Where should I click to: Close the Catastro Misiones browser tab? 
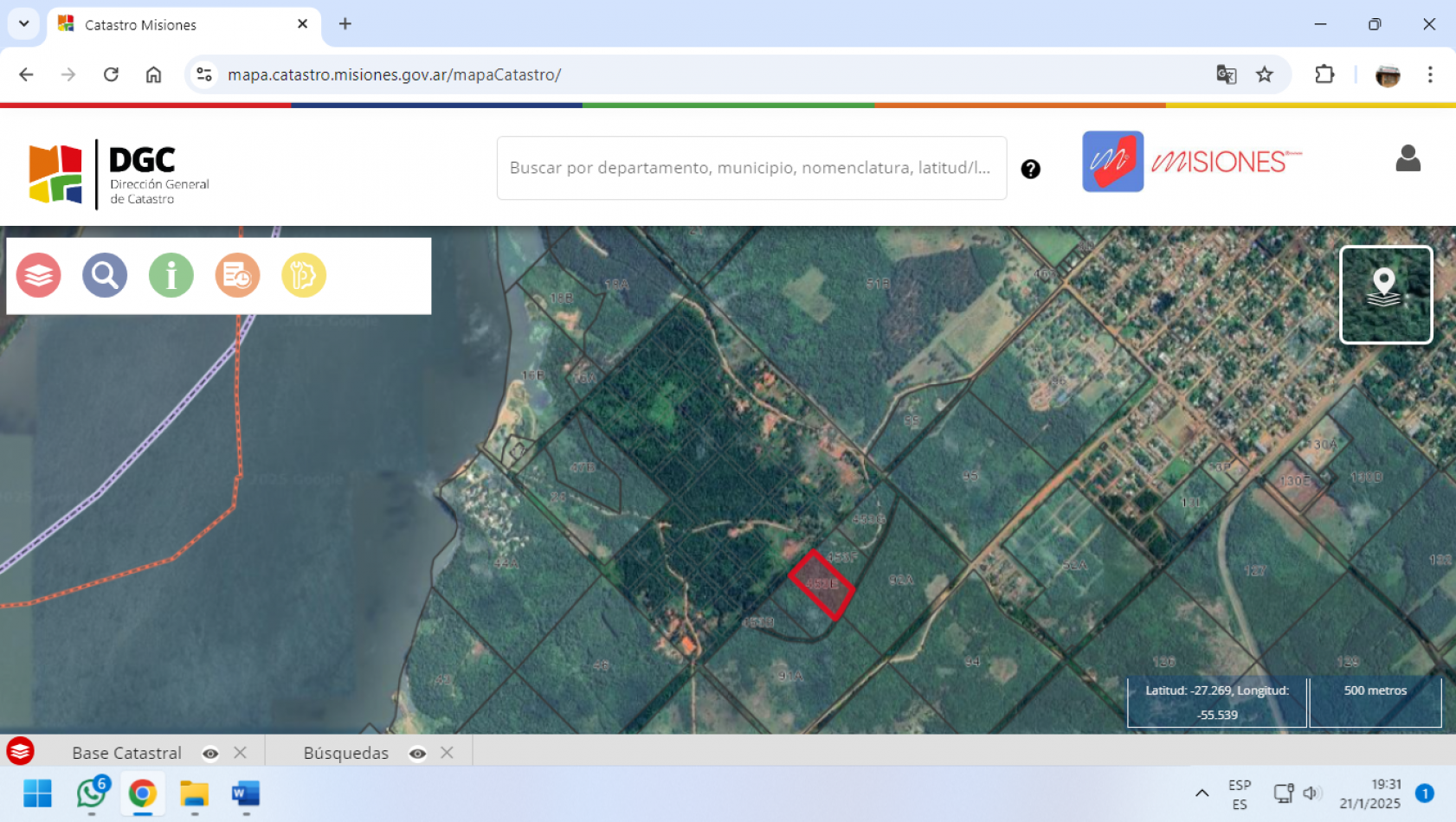pyautogui.click(x=302, y=24)
